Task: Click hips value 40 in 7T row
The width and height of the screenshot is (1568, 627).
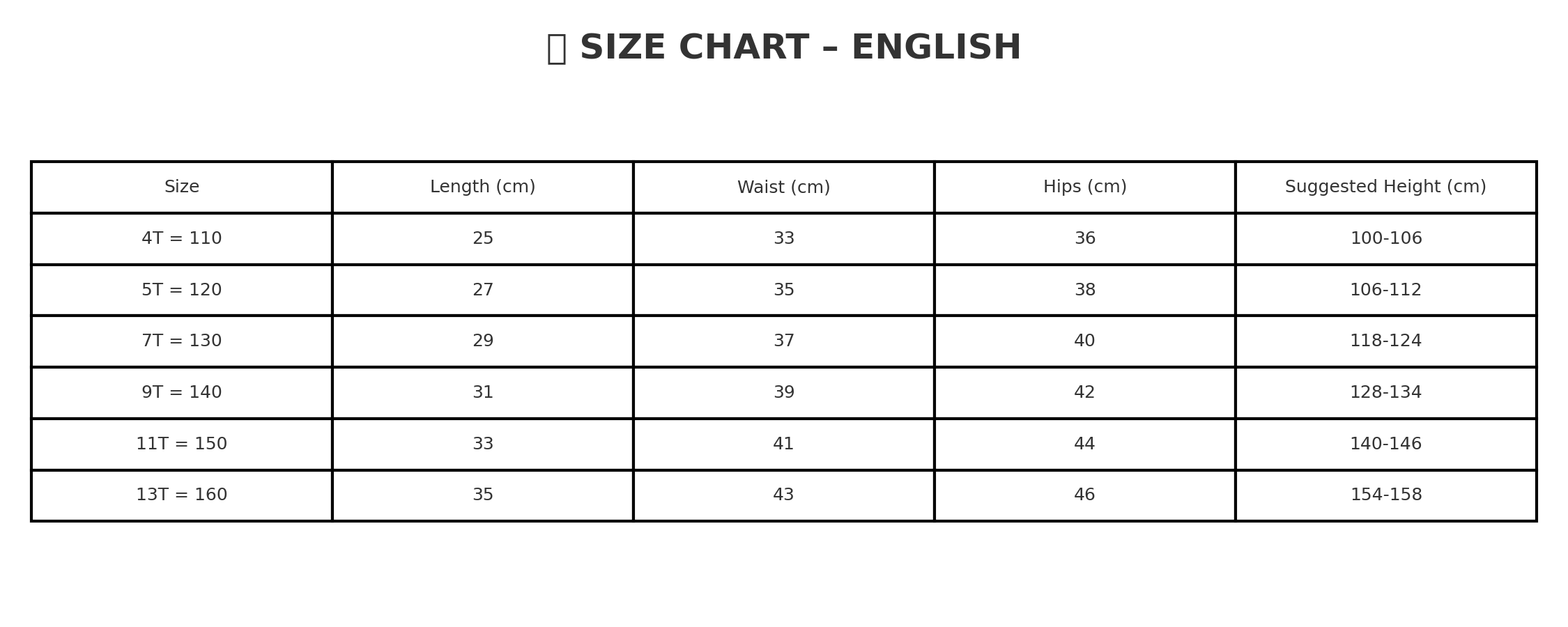Action: click(1085, 341)
